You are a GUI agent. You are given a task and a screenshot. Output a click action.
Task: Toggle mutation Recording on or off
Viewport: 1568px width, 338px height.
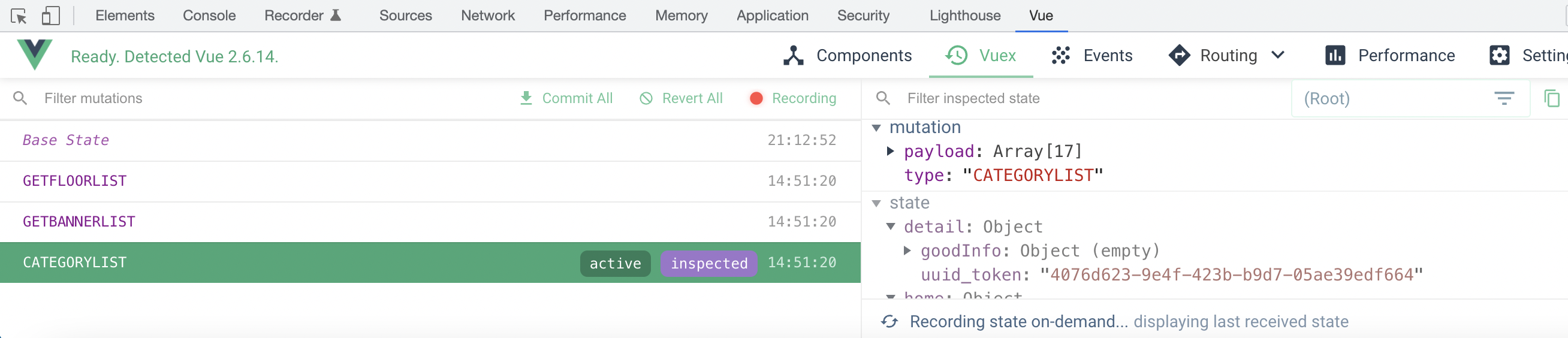793,98
